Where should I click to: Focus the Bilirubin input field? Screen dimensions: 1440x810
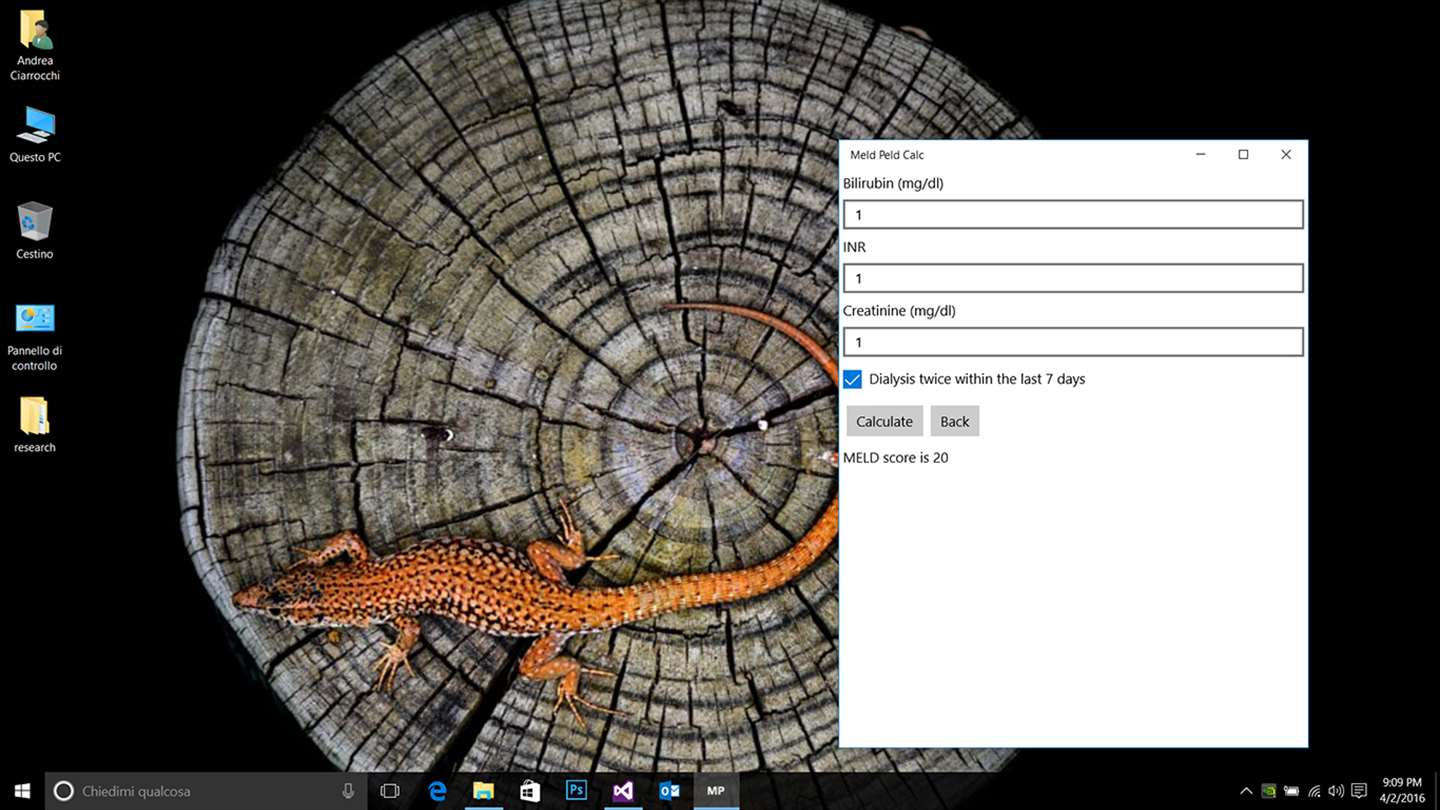click(x=1073, y=214)
